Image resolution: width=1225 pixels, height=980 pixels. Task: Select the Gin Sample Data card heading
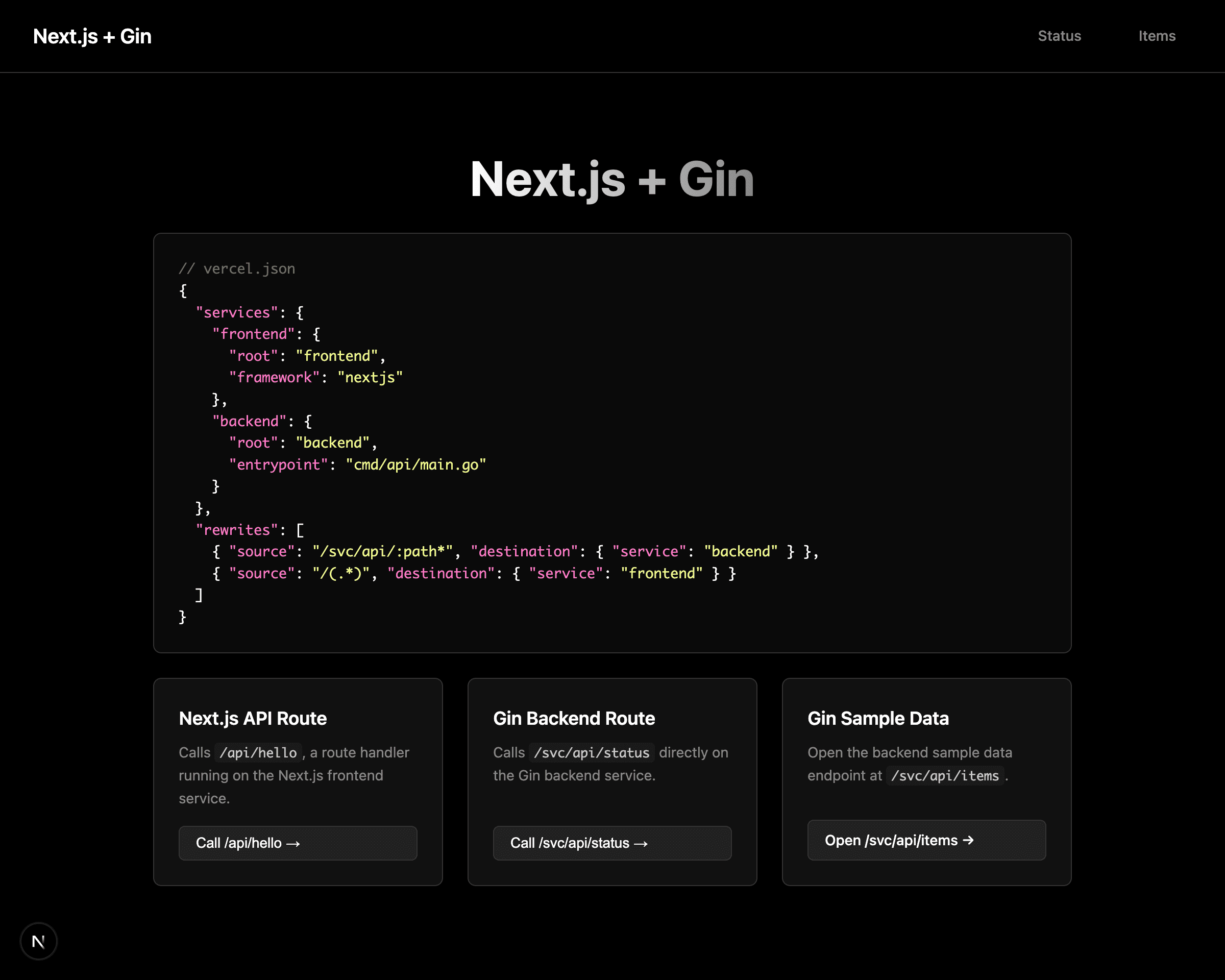(878, 719)
